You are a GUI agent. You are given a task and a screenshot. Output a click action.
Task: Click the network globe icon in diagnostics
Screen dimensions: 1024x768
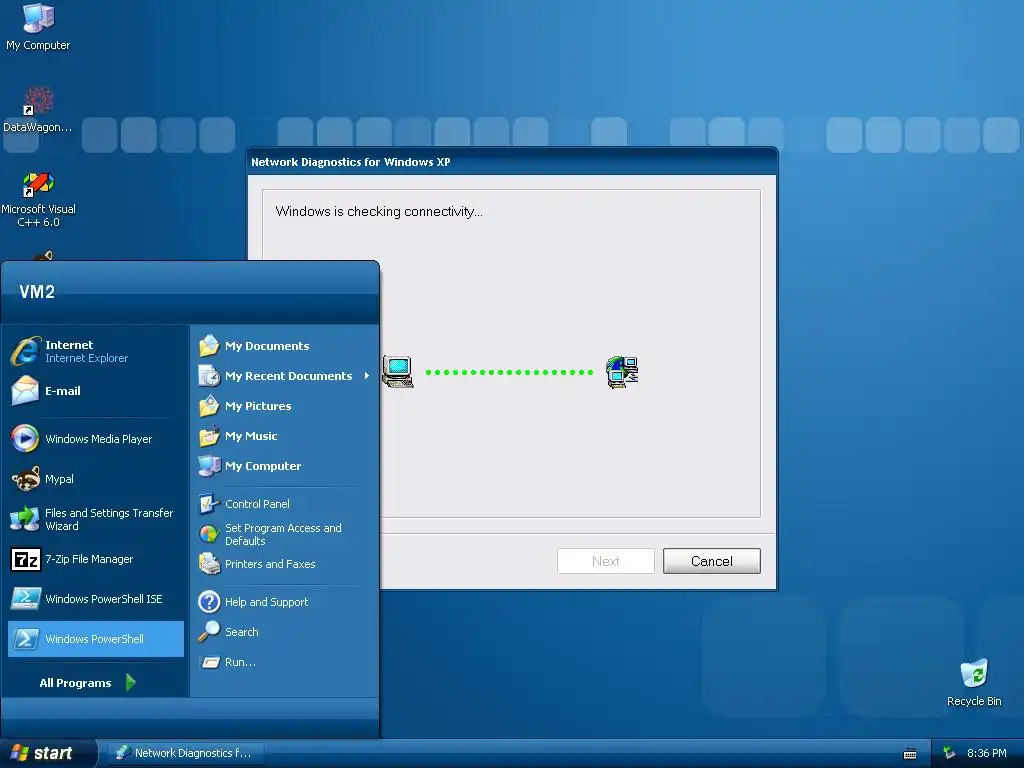pos(622,372)
